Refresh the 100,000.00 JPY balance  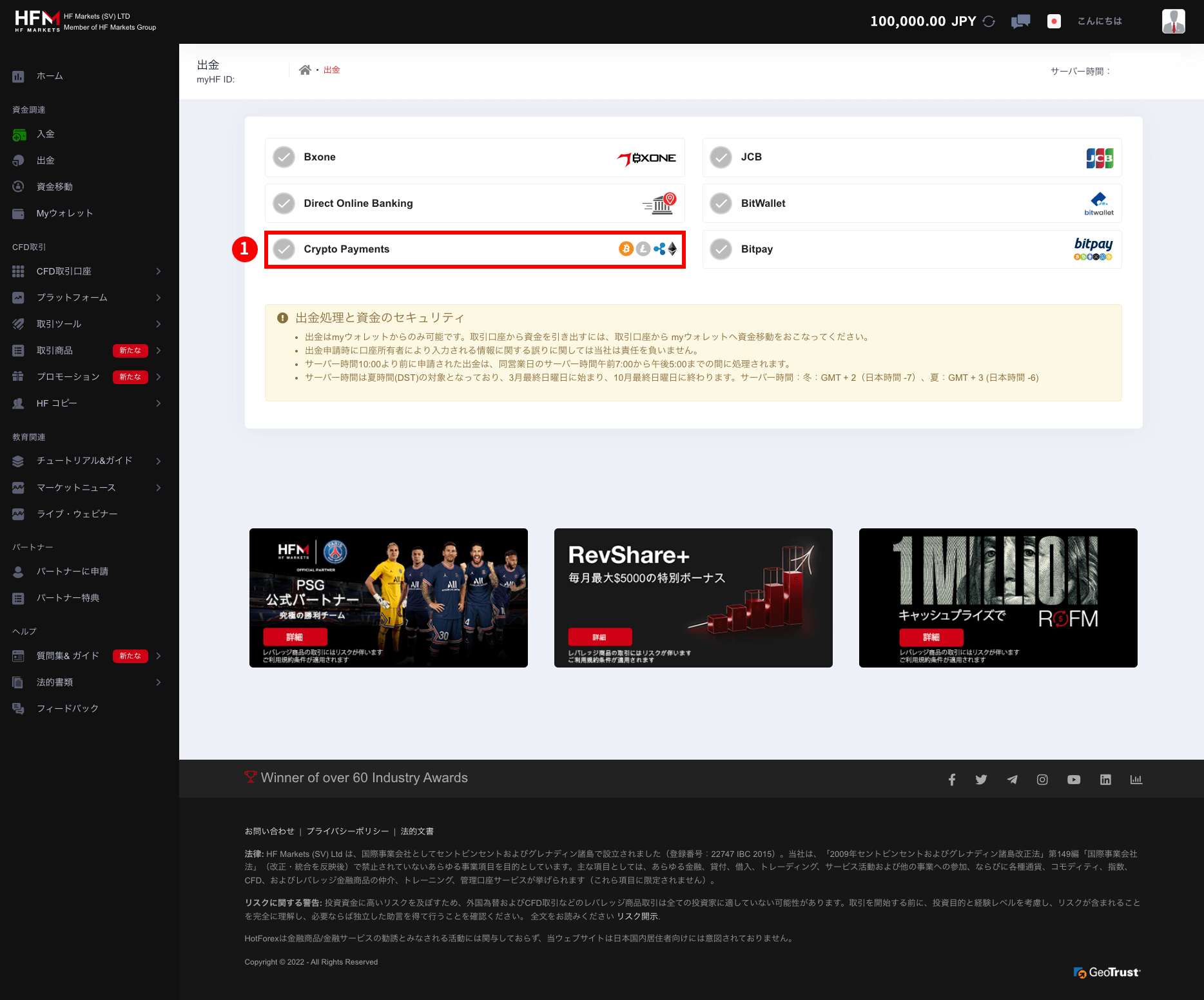coord(989,20)
